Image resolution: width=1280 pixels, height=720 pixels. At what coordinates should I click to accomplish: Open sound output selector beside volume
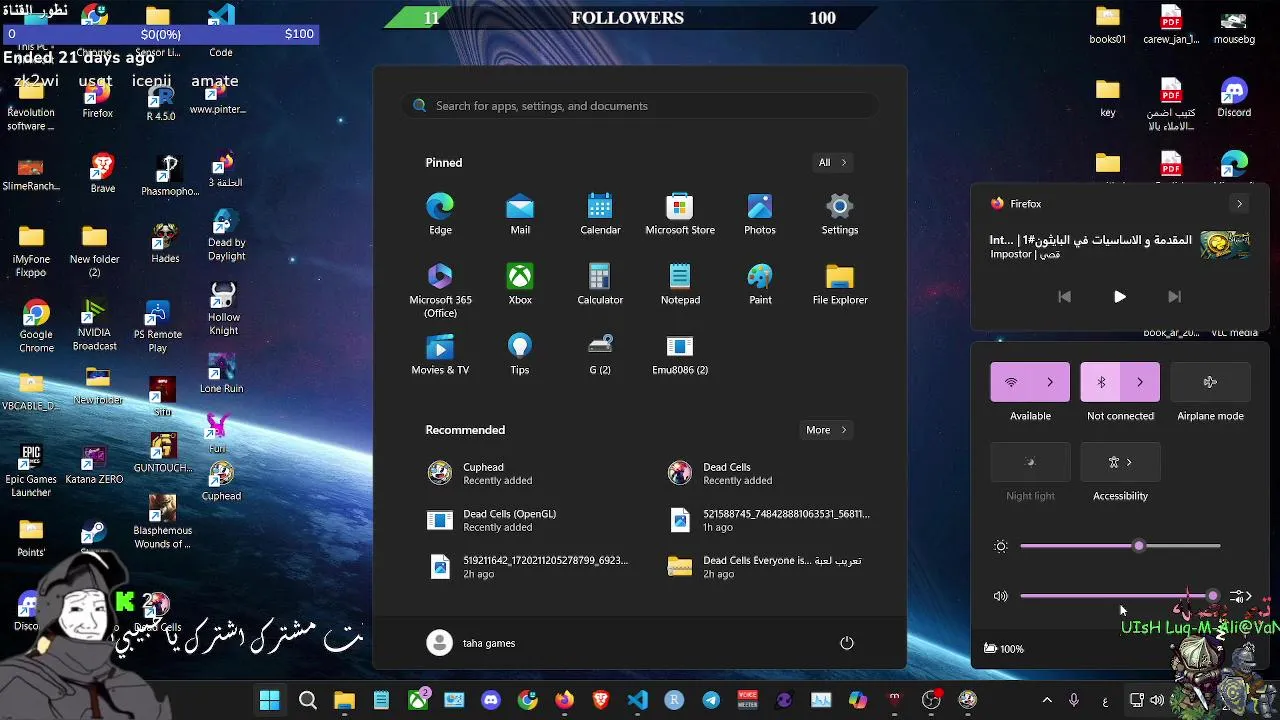(1240, 596)
